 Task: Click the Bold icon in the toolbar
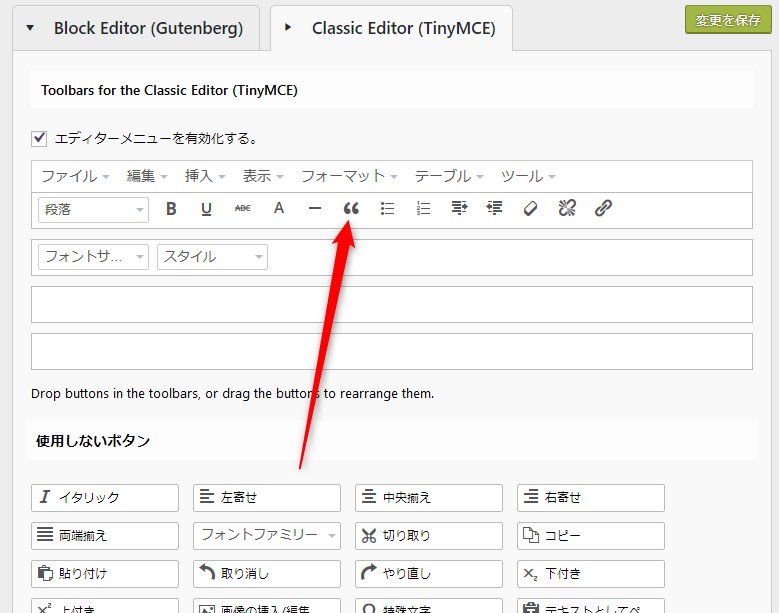point(171,209)
